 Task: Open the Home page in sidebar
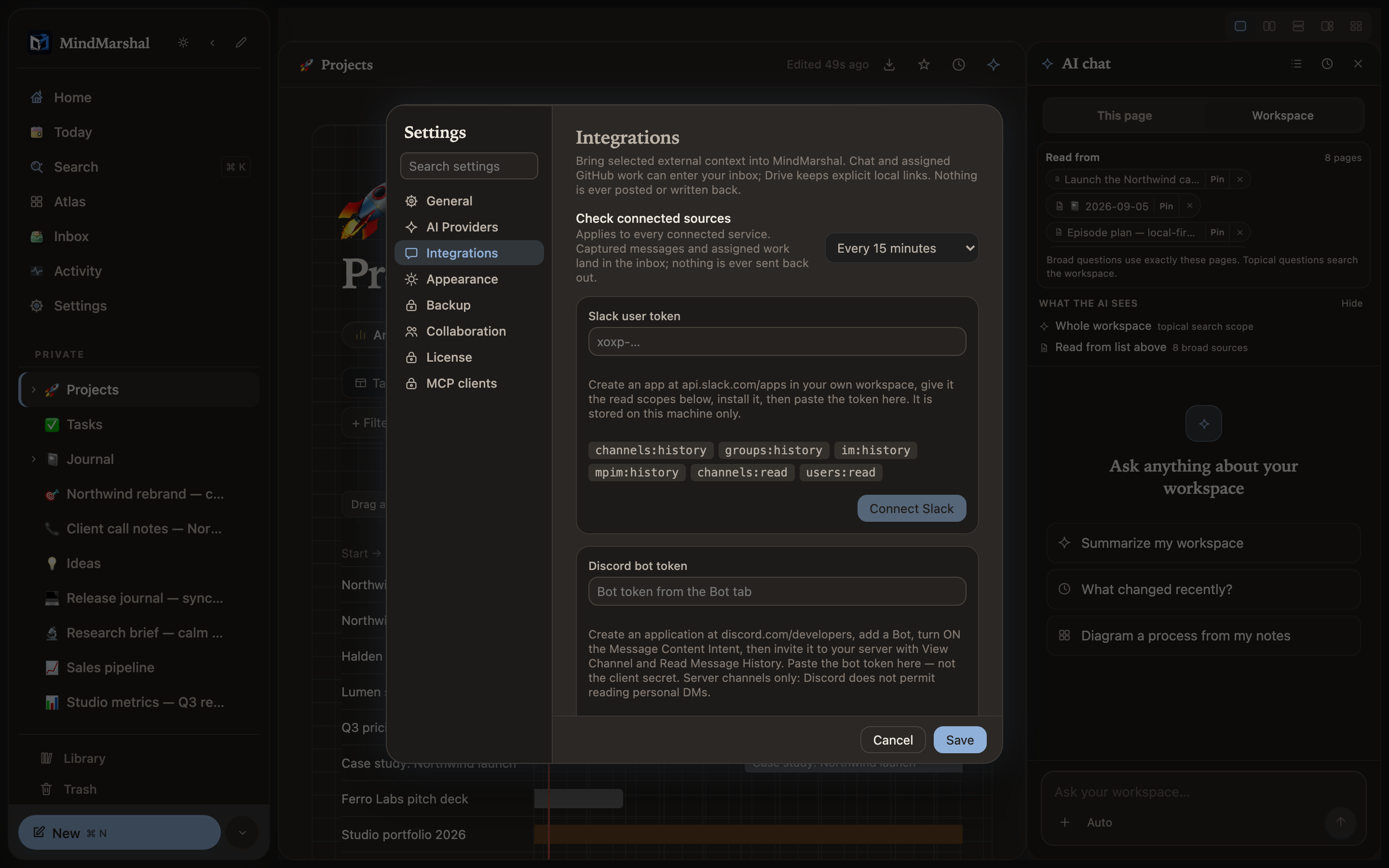(138, 97)
